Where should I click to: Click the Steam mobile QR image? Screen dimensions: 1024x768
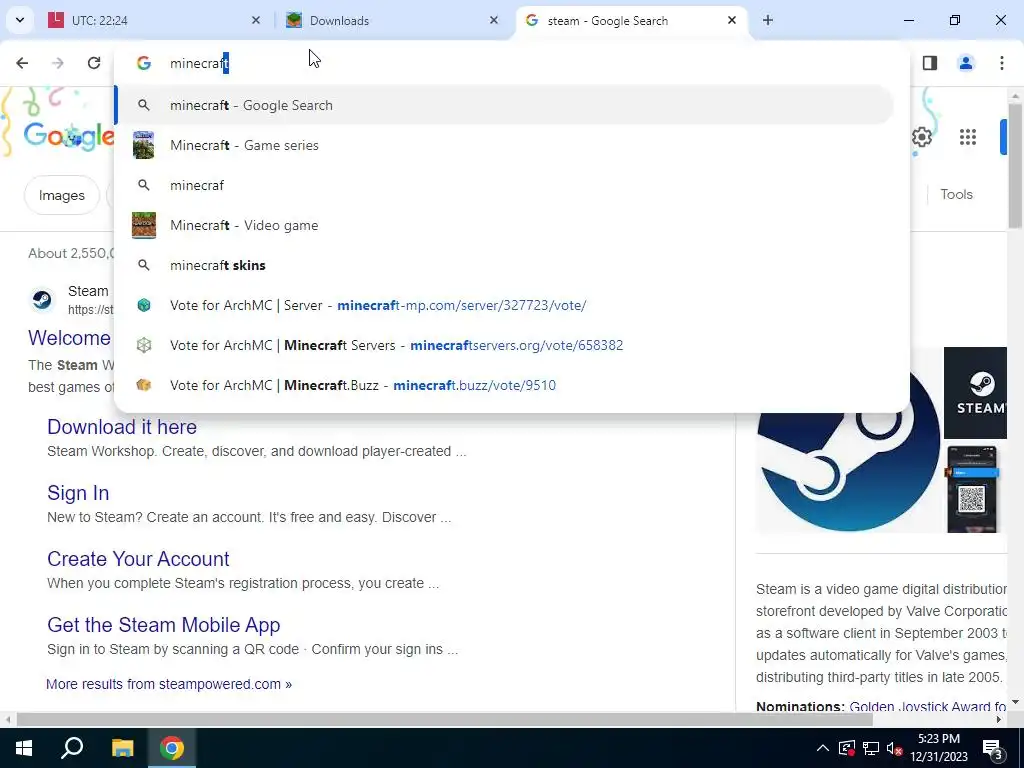pos(972,488)
